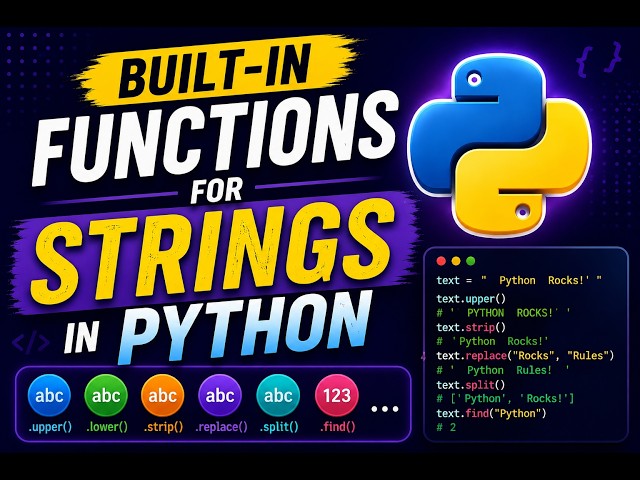
Task: Click the green dot in code window
Action: click(471, 261)
